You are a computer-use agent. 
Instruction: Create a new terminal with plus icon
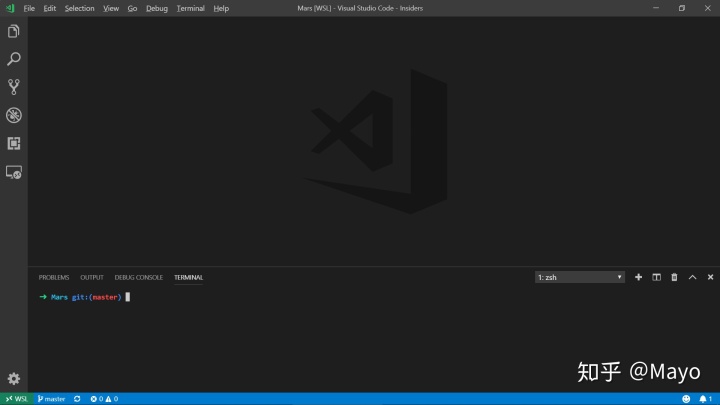pos(638,277)
